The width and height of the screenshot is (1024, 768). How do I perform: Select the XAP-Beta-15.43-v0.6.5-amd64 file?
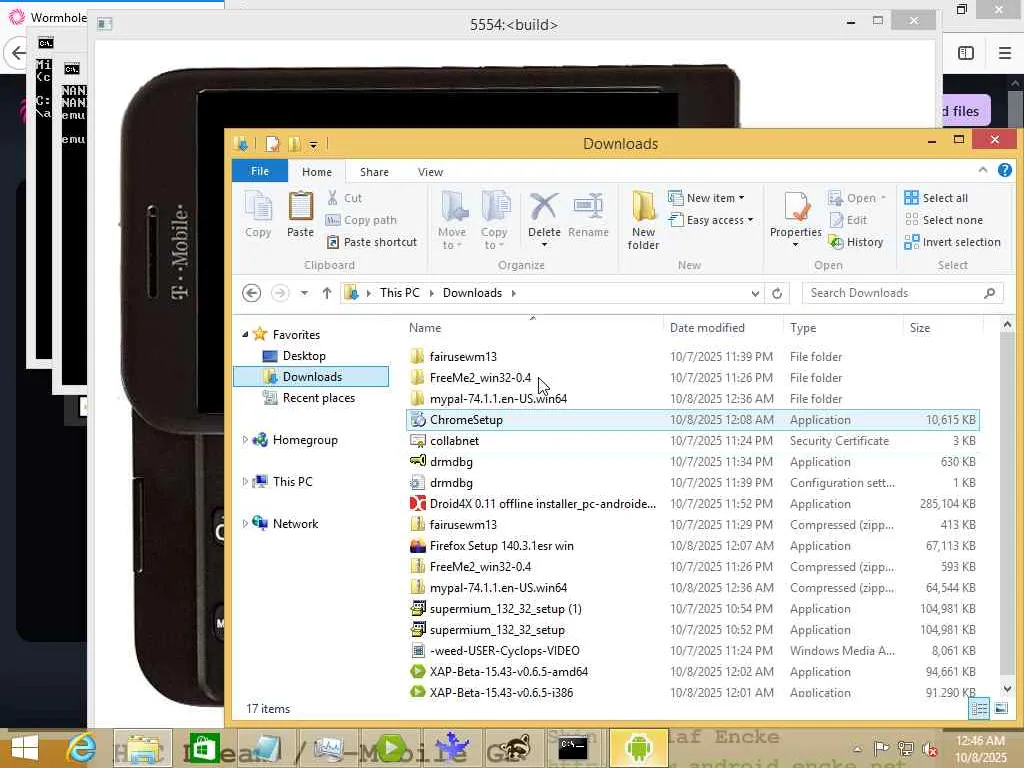(x=692, y=671)
